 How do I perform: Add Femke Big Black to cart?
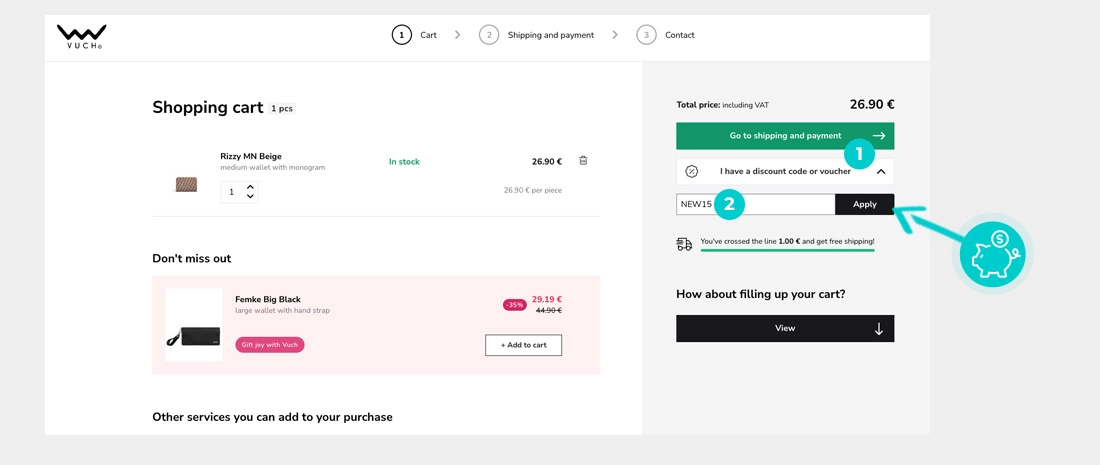tap(523, 345)
